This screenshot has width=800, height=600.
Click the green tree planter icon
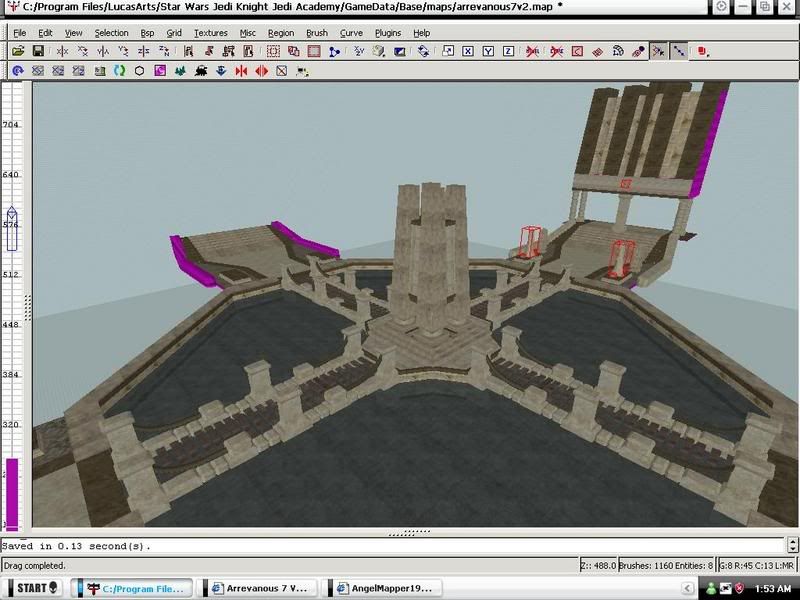point(180,71)
